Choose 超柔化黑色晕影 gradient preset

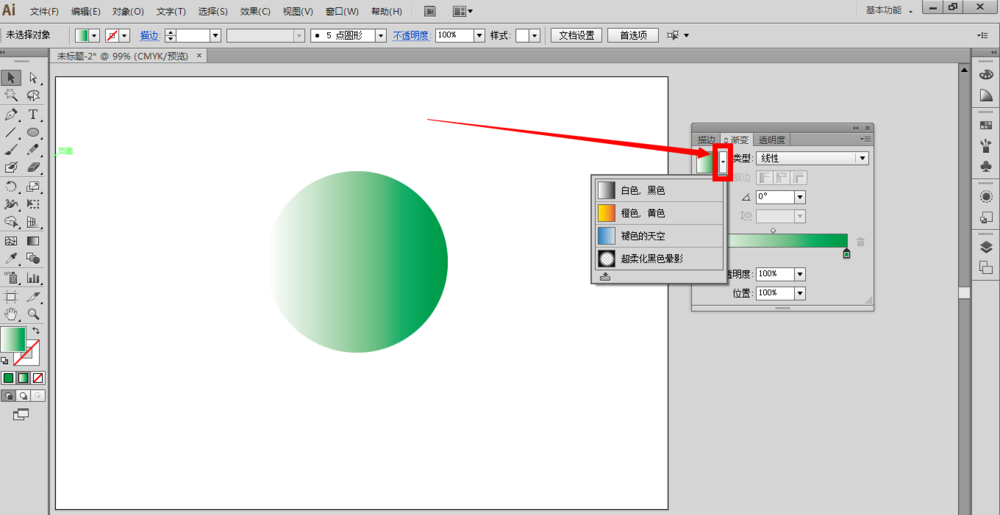click(659, 259)
